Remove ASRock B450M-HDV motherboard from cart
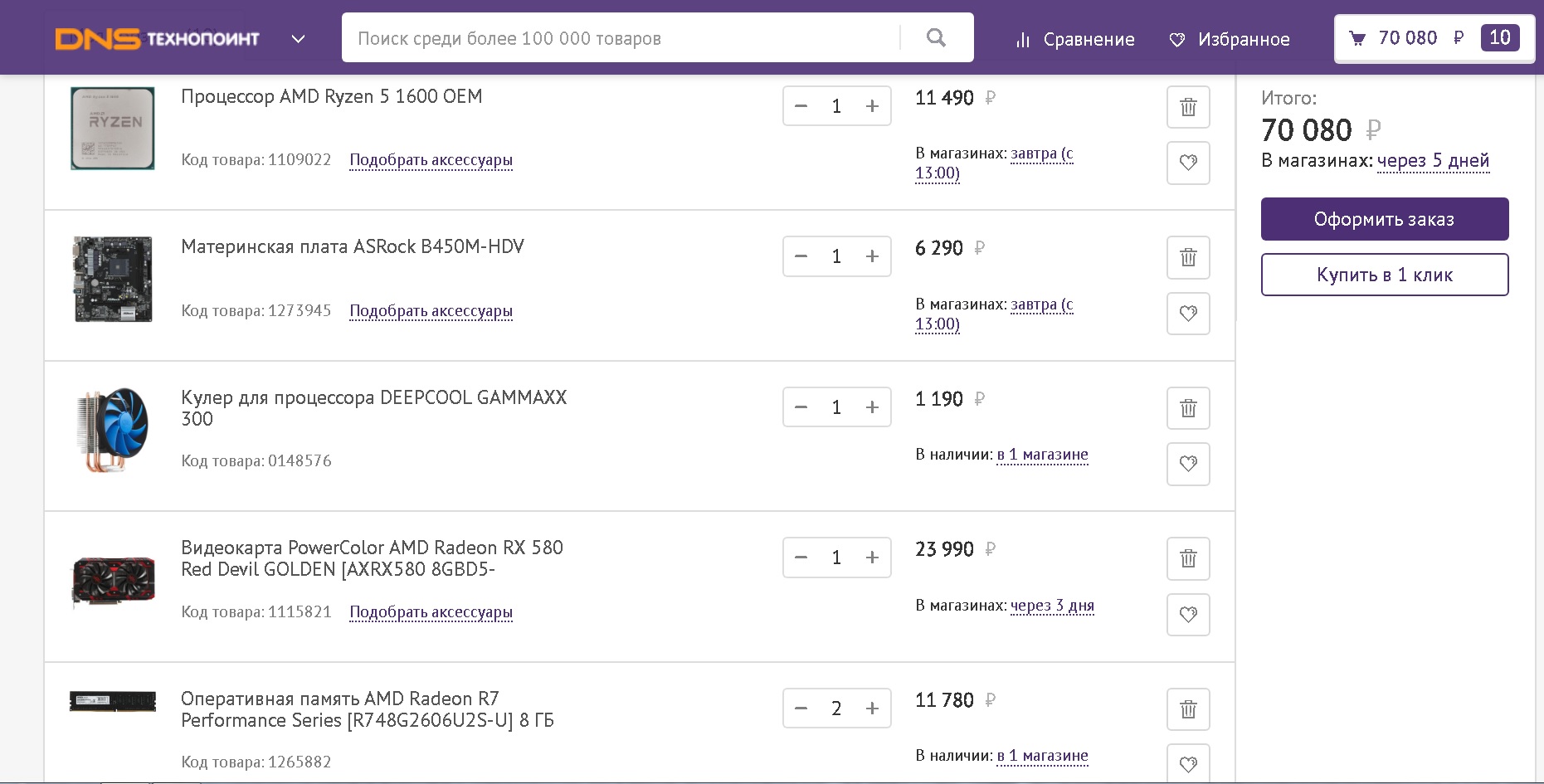1544x784 pixels. click(1188, 257)
